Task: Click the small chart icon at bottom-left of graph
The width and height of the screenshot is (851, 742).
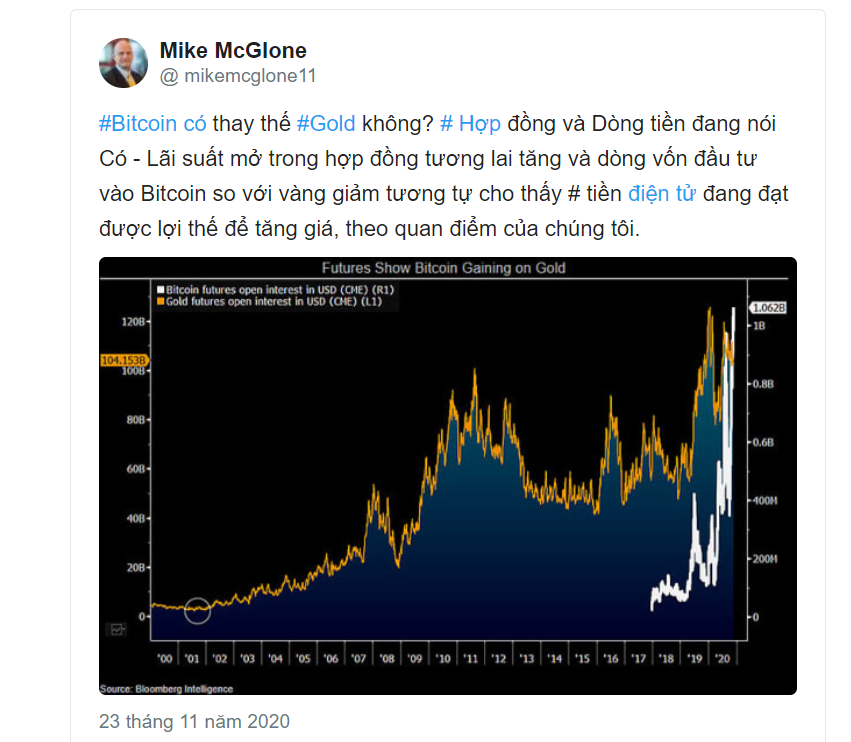Action: pos(117,630)
